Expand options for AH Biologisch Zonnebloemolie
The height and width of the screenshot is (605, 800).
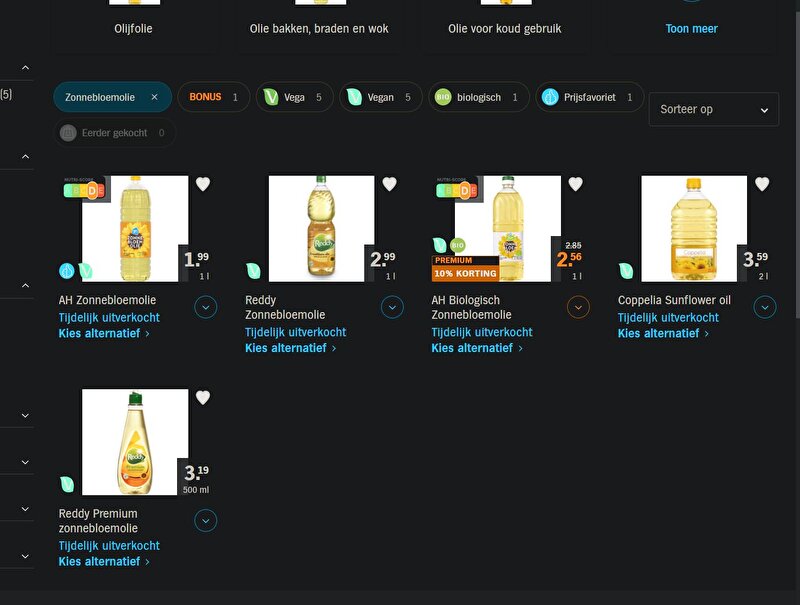click(x=578, y=307)
